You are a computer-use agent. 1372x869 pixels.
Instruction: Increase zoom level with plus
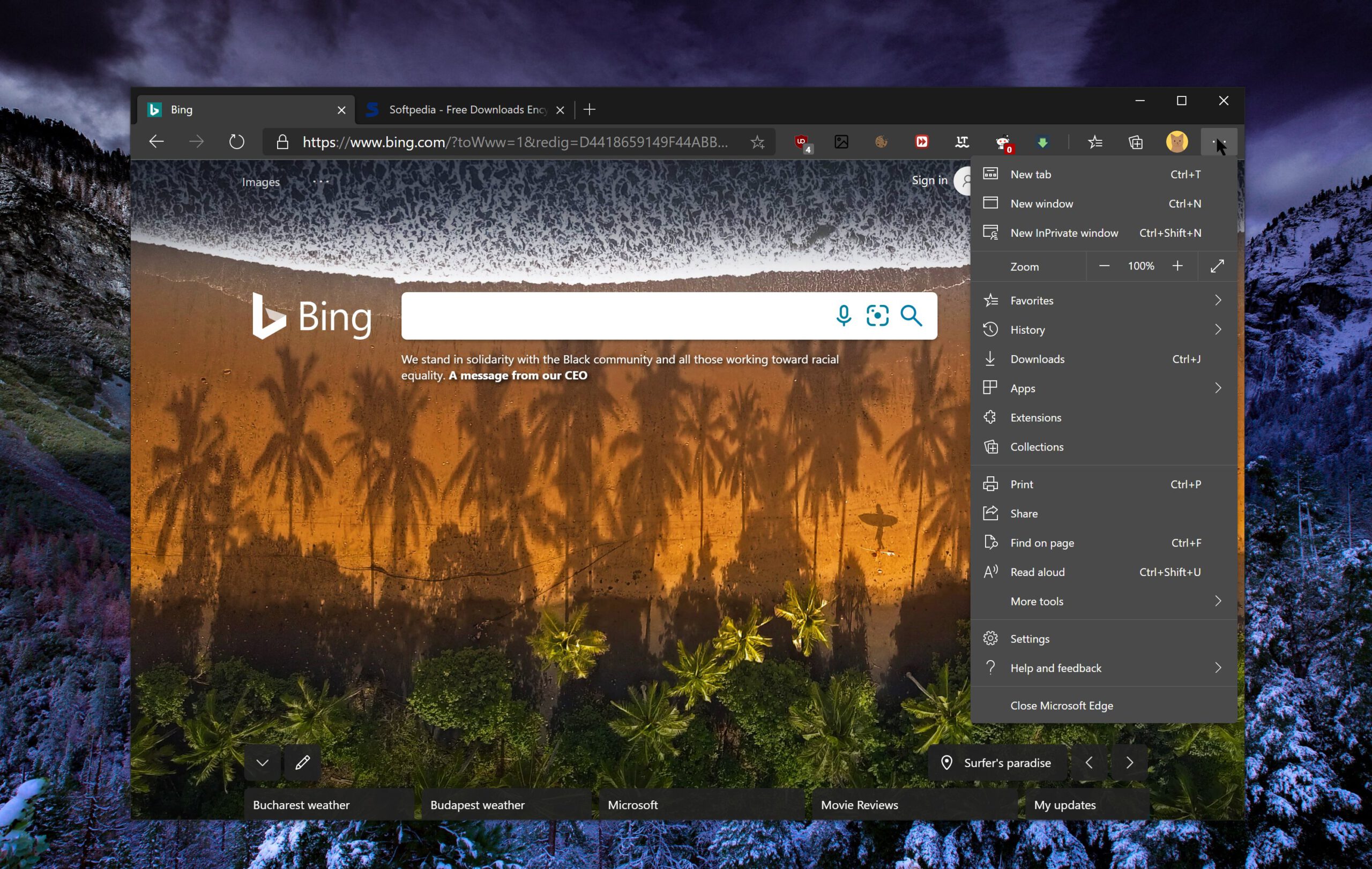pos(1177,266)
